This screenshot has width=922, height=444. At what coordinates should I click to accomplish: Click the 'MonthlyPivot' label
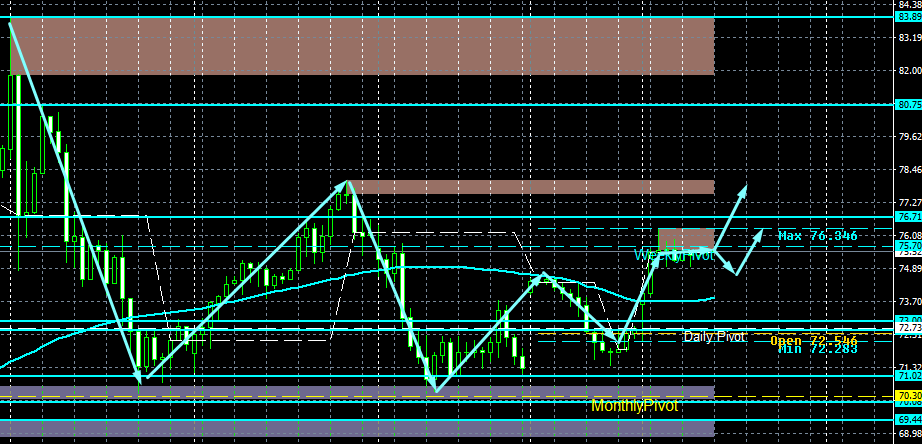[x=634, y=406]
